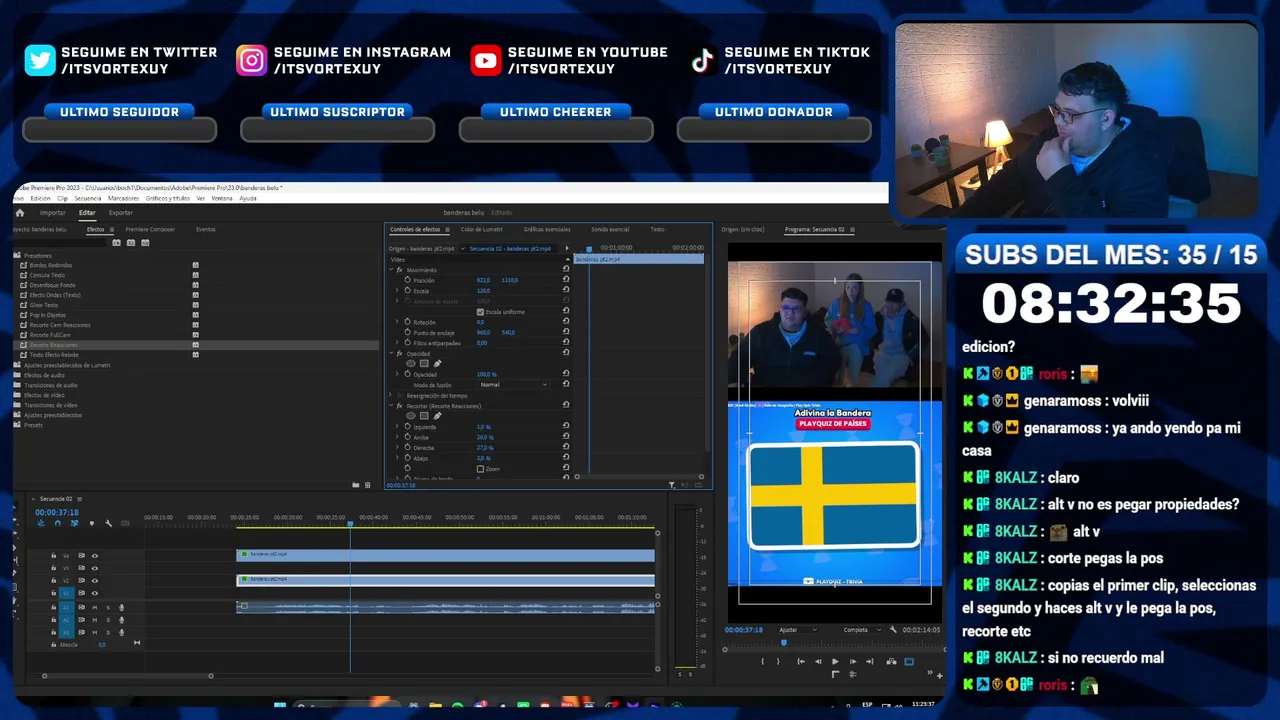Collapse the Movimiento effect group
Screen dimensions: 1280x720
pos(391,270)
